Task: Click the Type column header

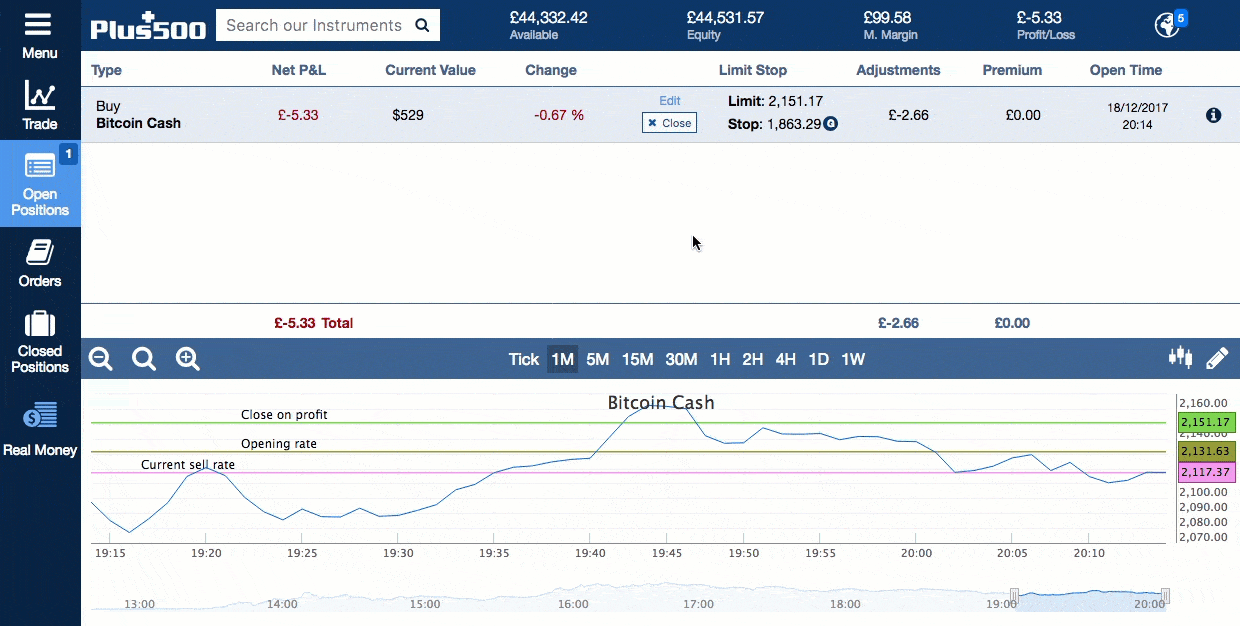Action: click(x=107, y=70)
